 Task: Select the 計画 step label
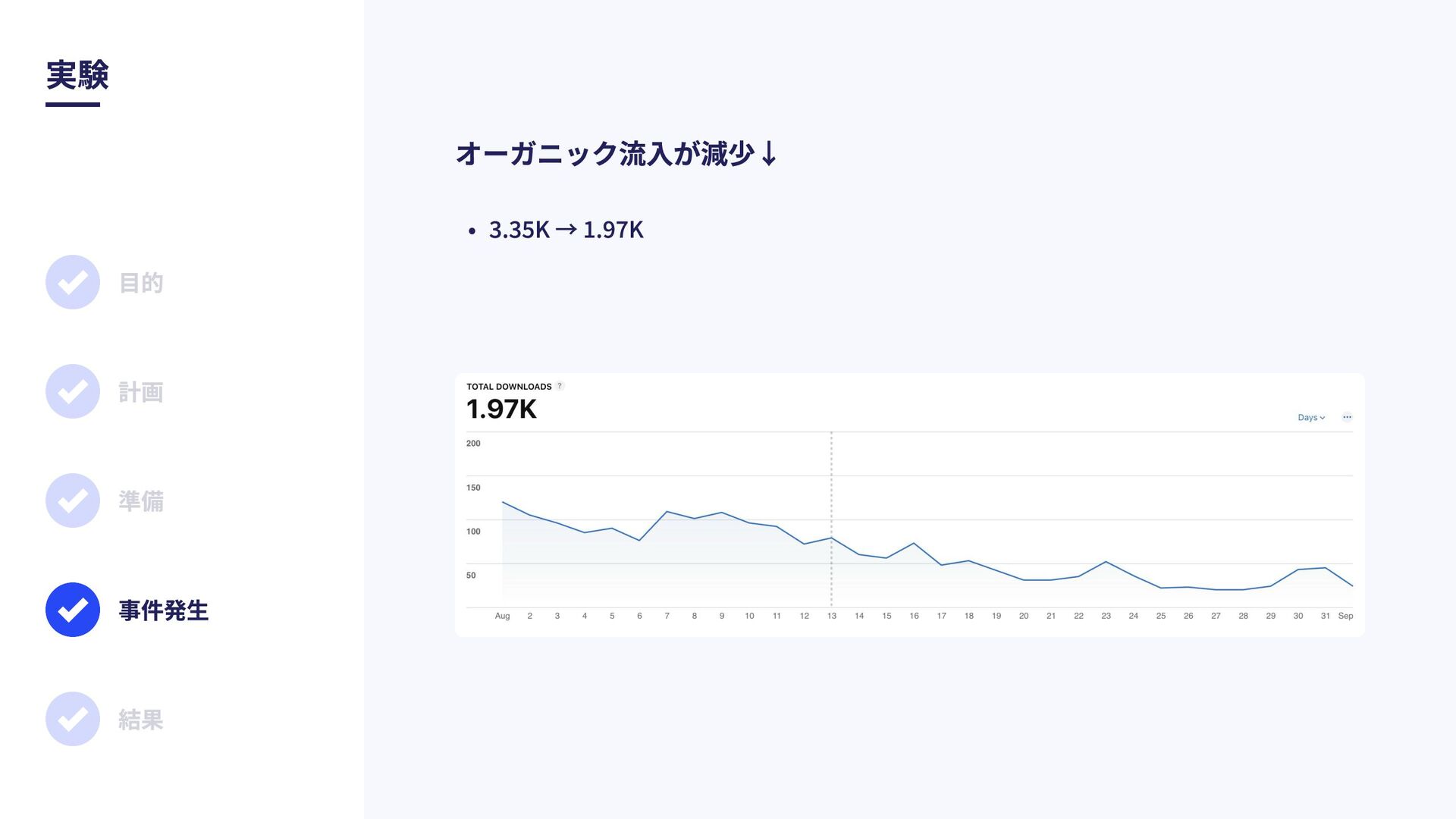pos(141,392)
